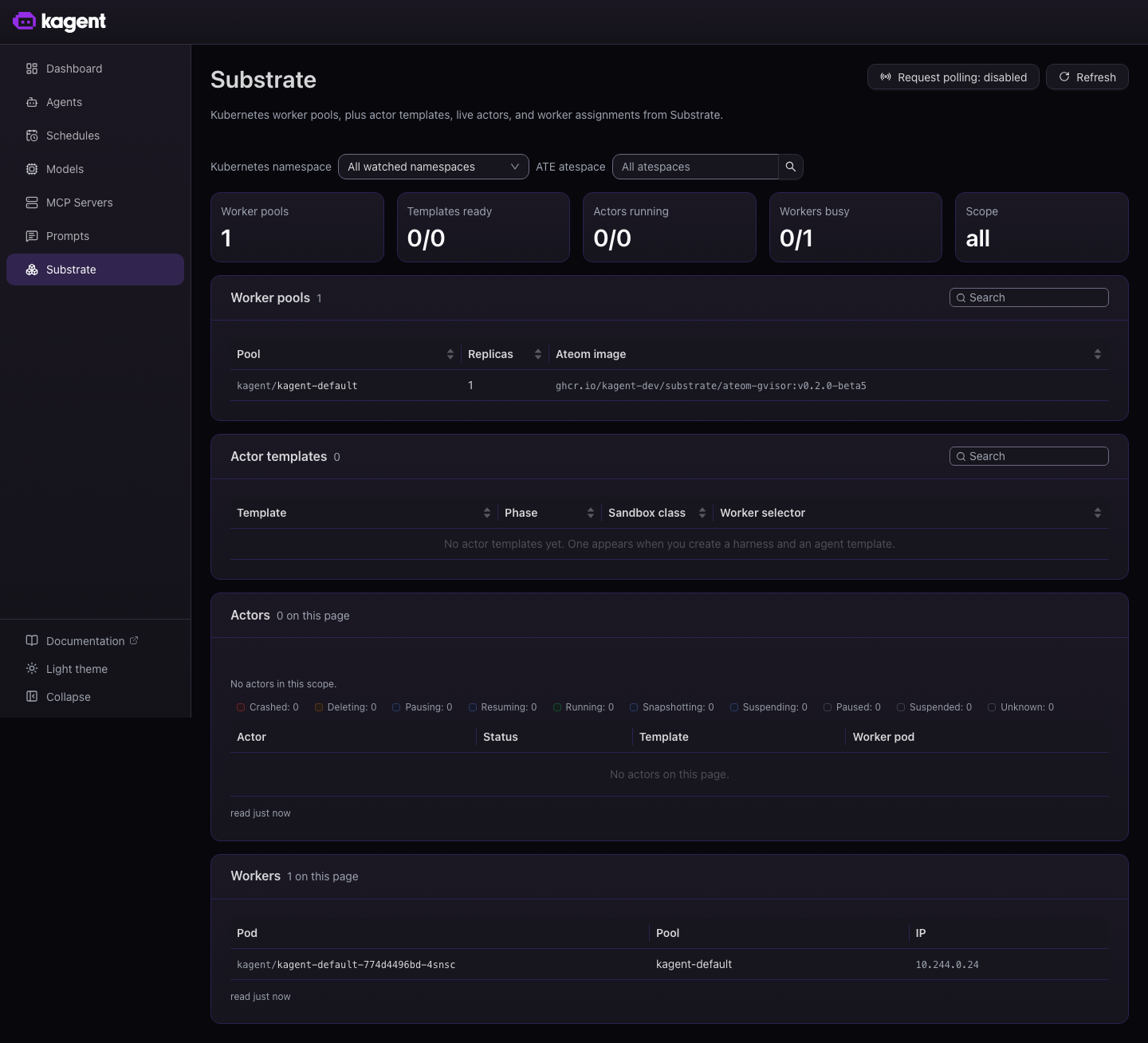Toggle Request polling: disabled button
The image size is (1148, 1043).
point(953,77)
